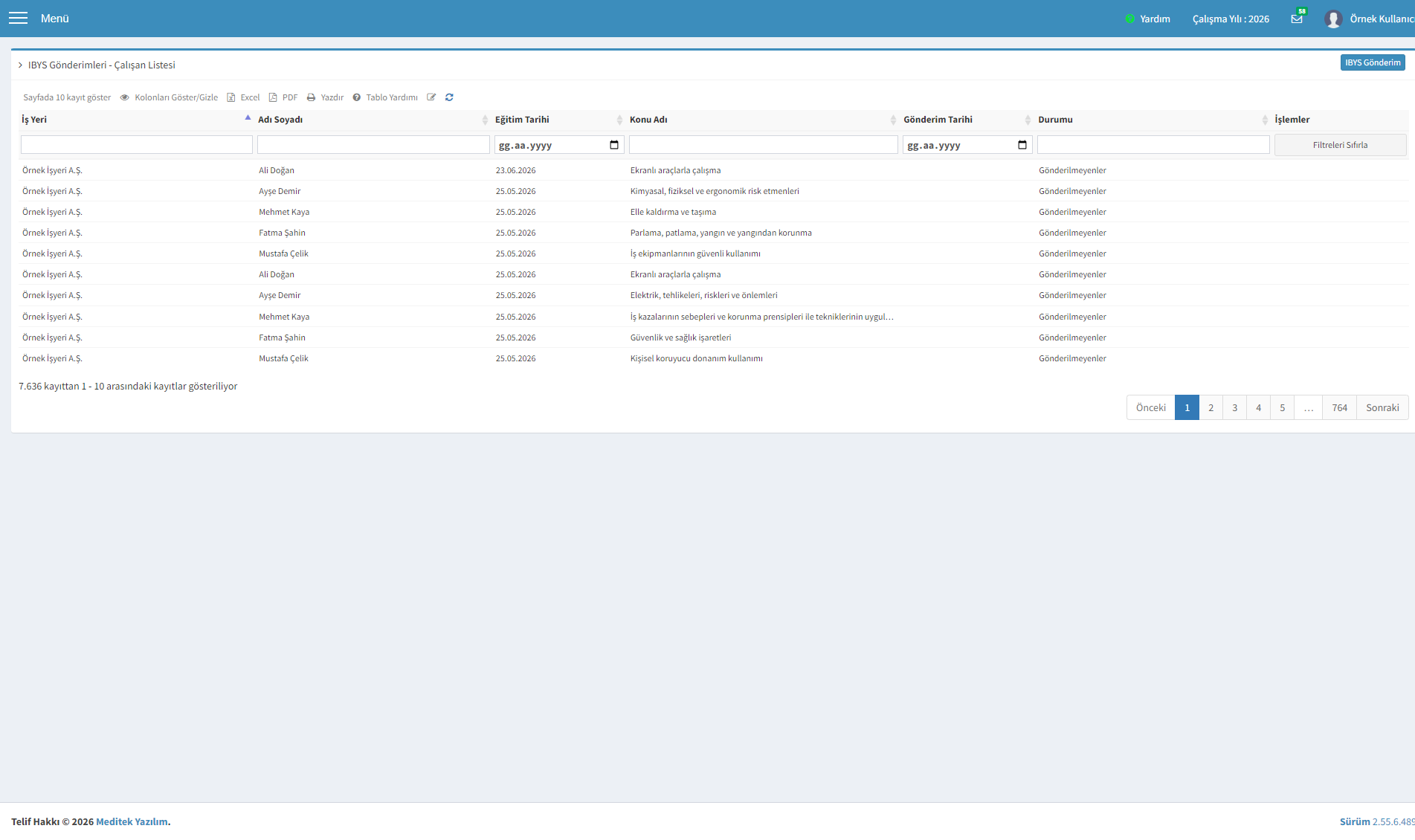Open the Çalışma Yılı : 2026 selector

(x=1231, y=19)
